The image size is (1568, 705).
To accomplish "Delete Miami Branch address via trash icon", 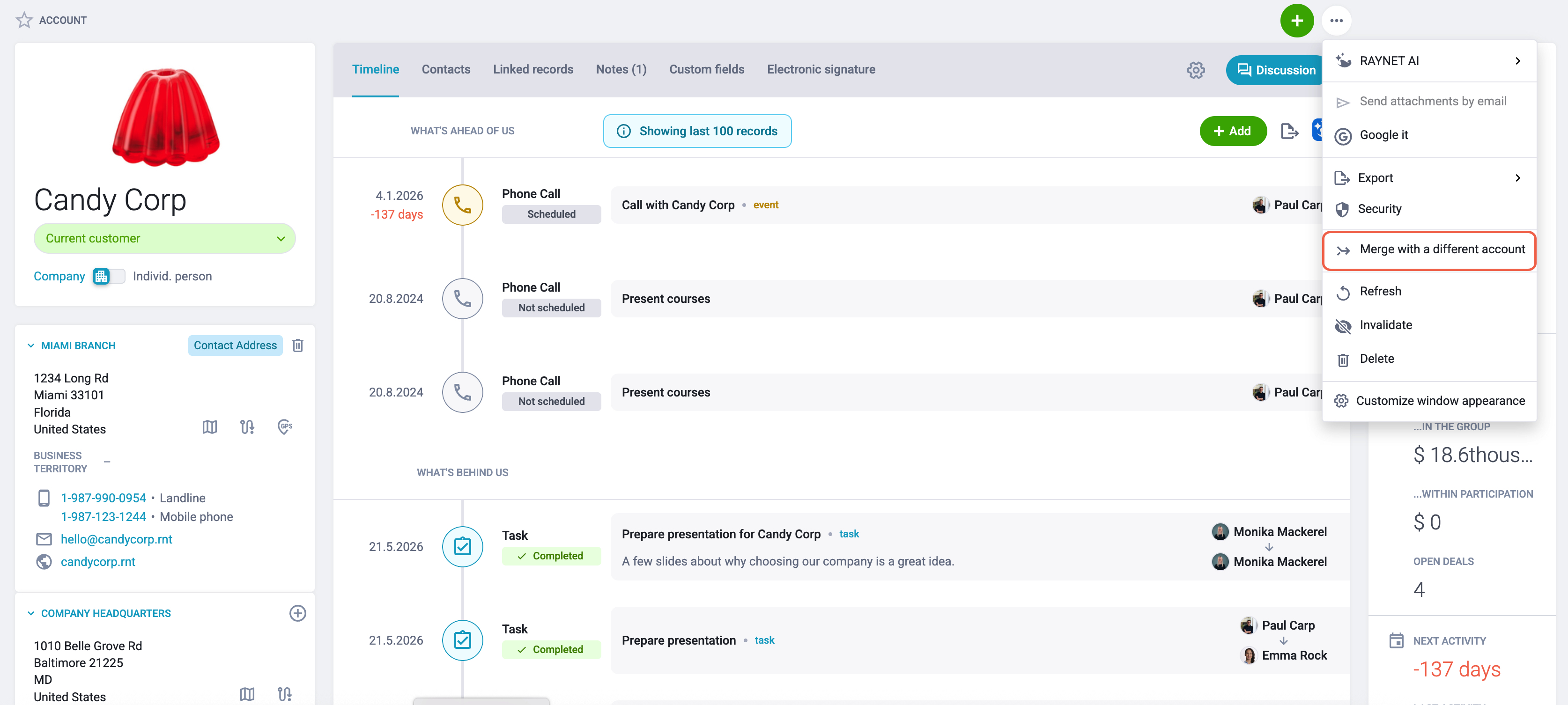I will click(298, 345).
